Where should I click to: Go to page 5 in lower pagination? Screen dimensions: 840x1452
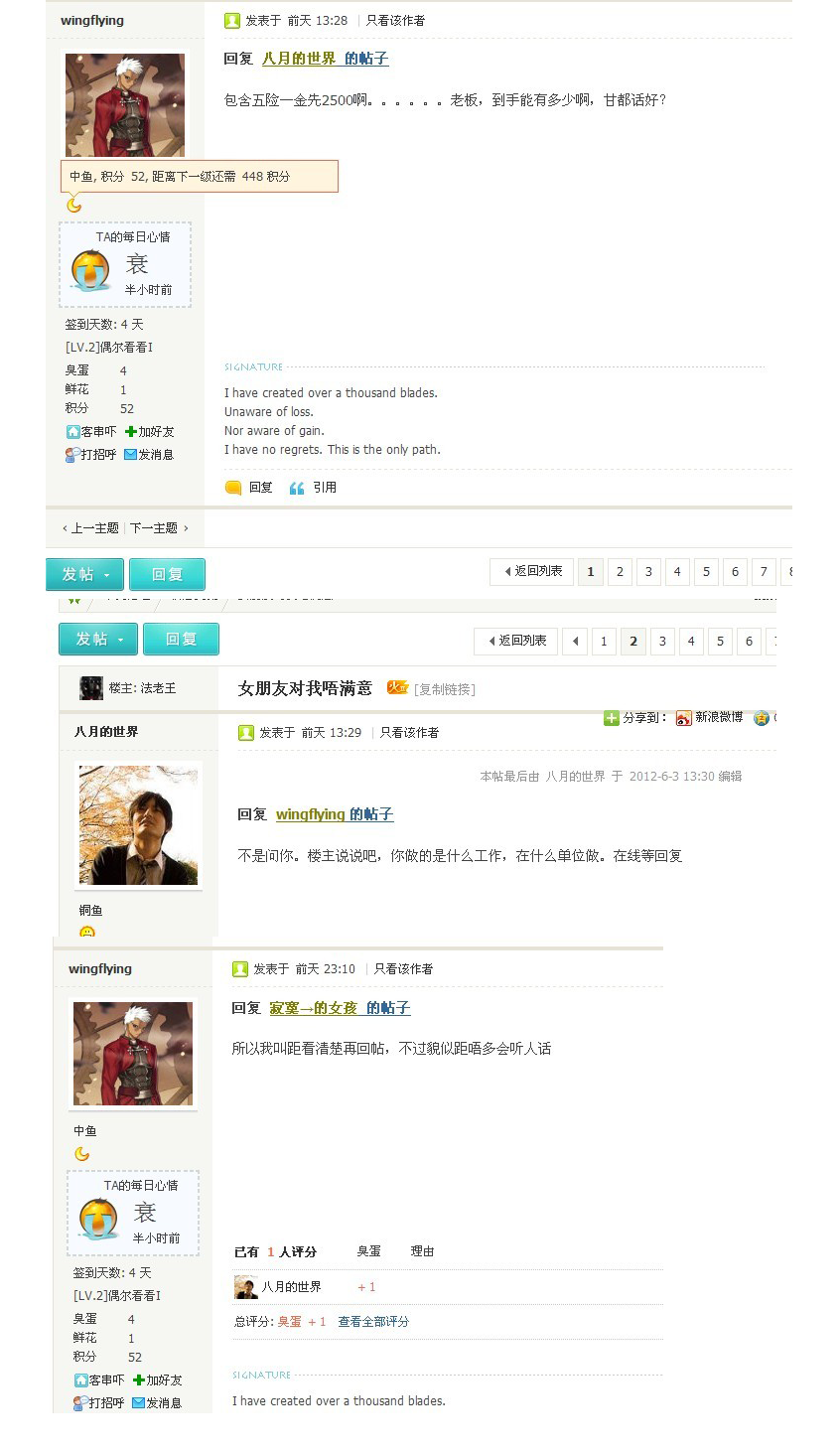(720, 642)
